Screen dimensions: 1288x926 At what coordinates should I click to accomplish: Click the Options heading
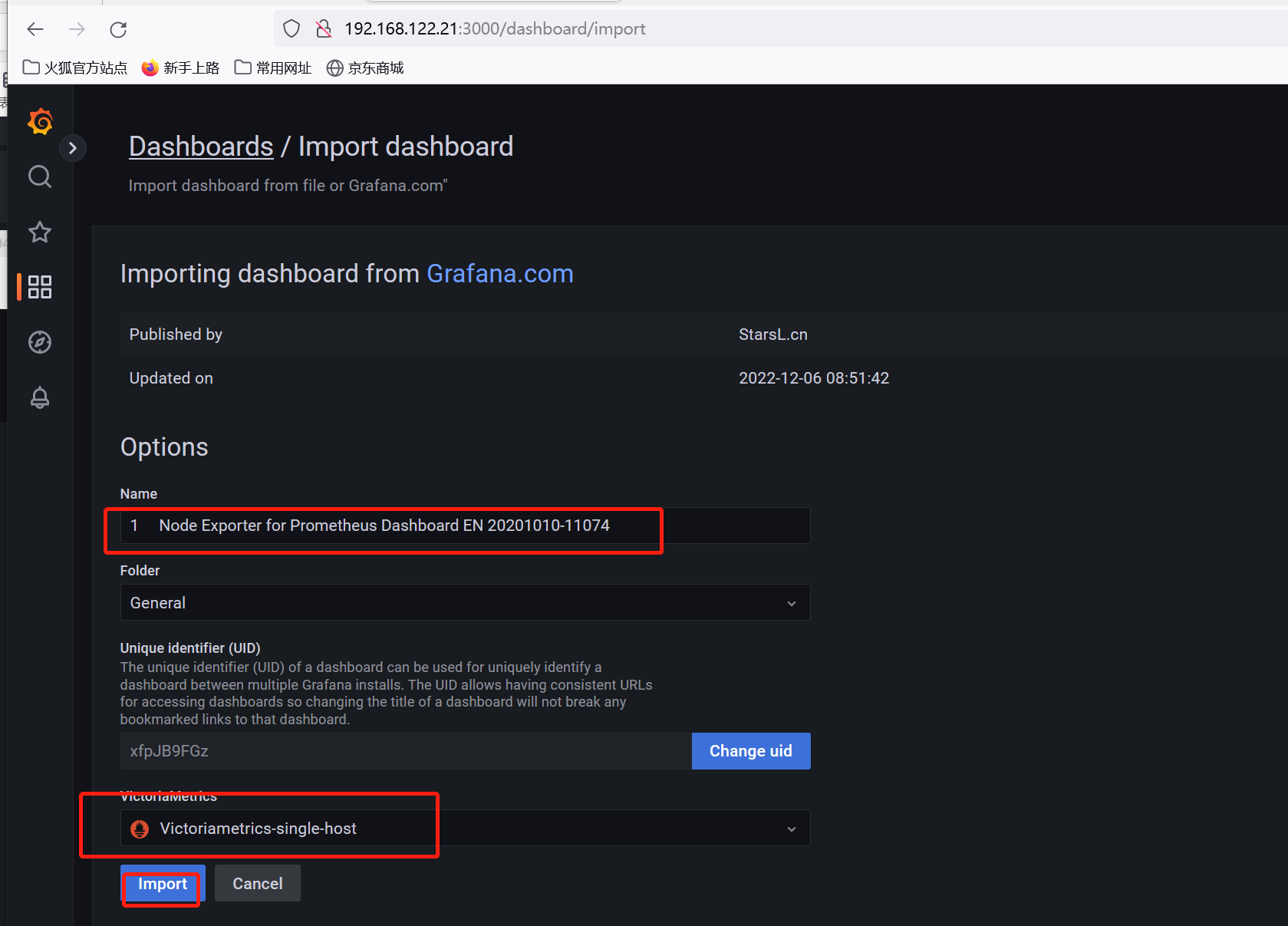164,447
